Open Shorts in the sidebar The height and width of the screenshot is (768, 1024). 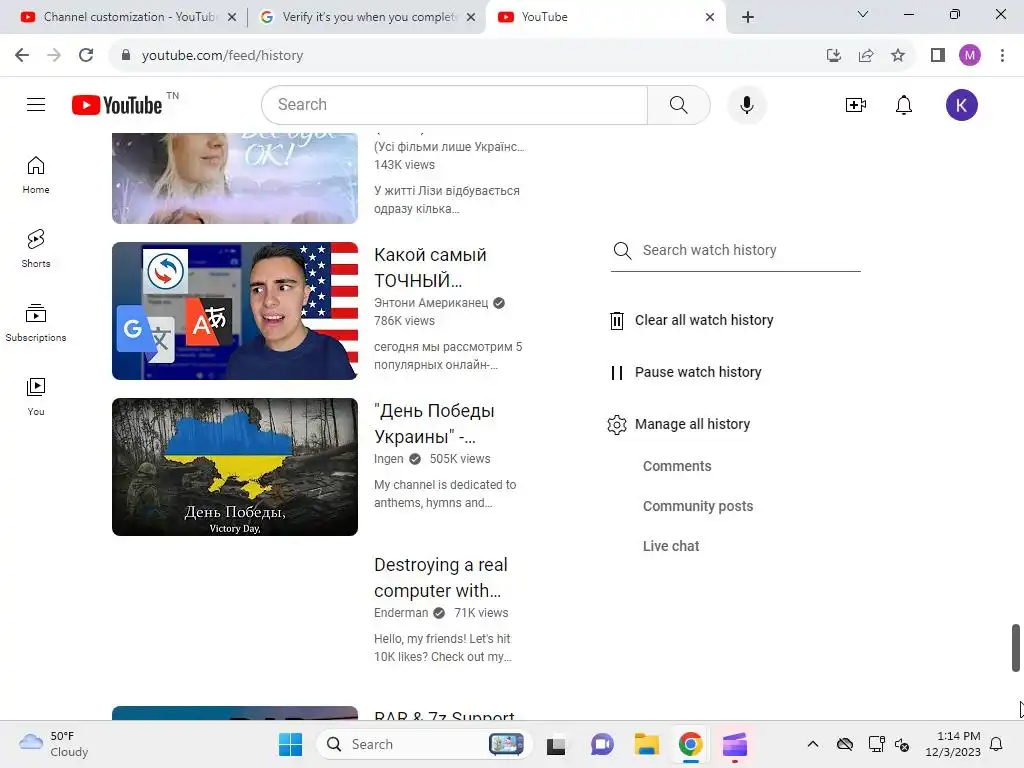[x=36, y=249]
